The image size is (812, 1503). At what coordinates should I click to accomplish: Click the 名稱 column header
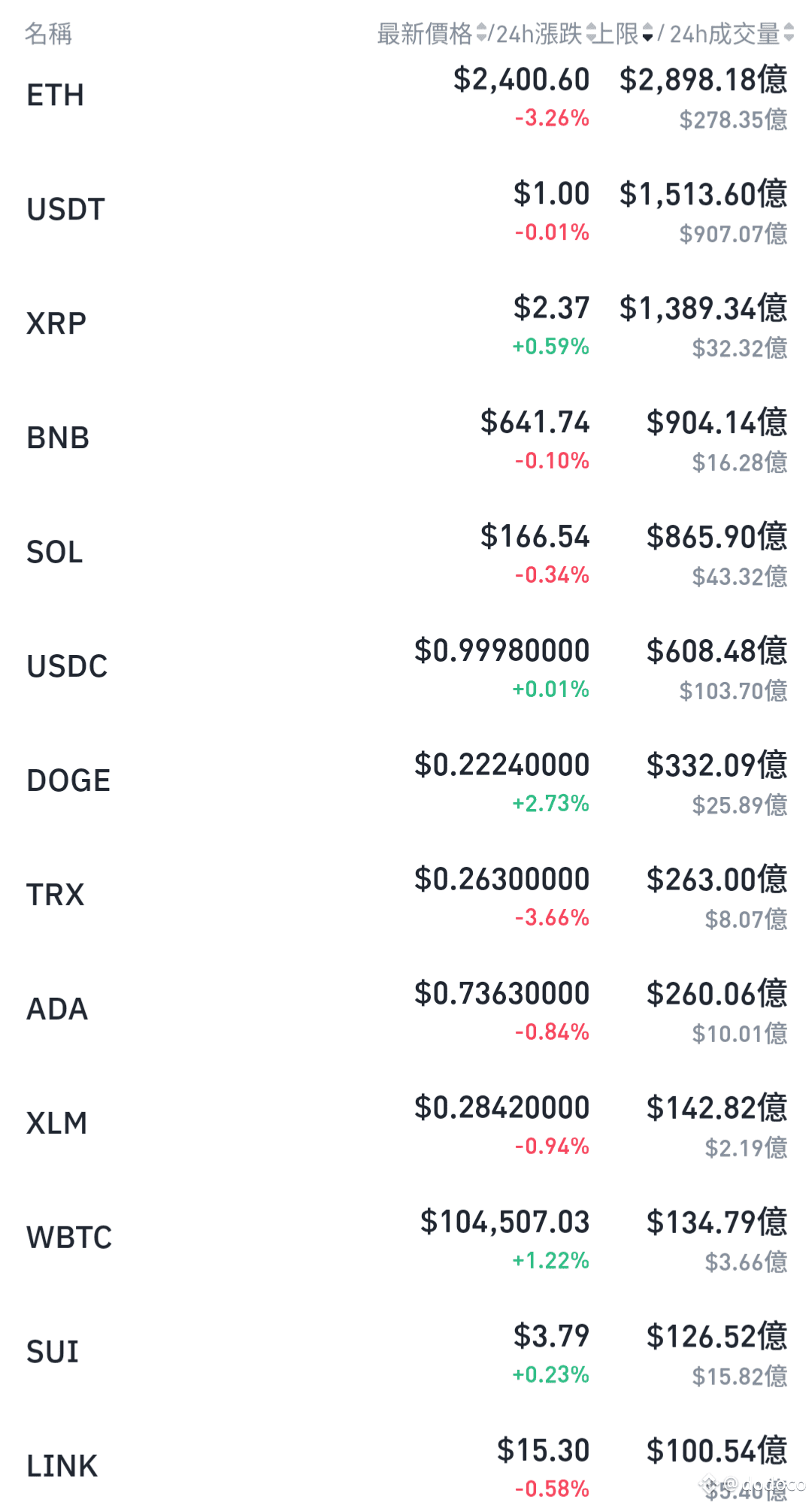(48, 34)
